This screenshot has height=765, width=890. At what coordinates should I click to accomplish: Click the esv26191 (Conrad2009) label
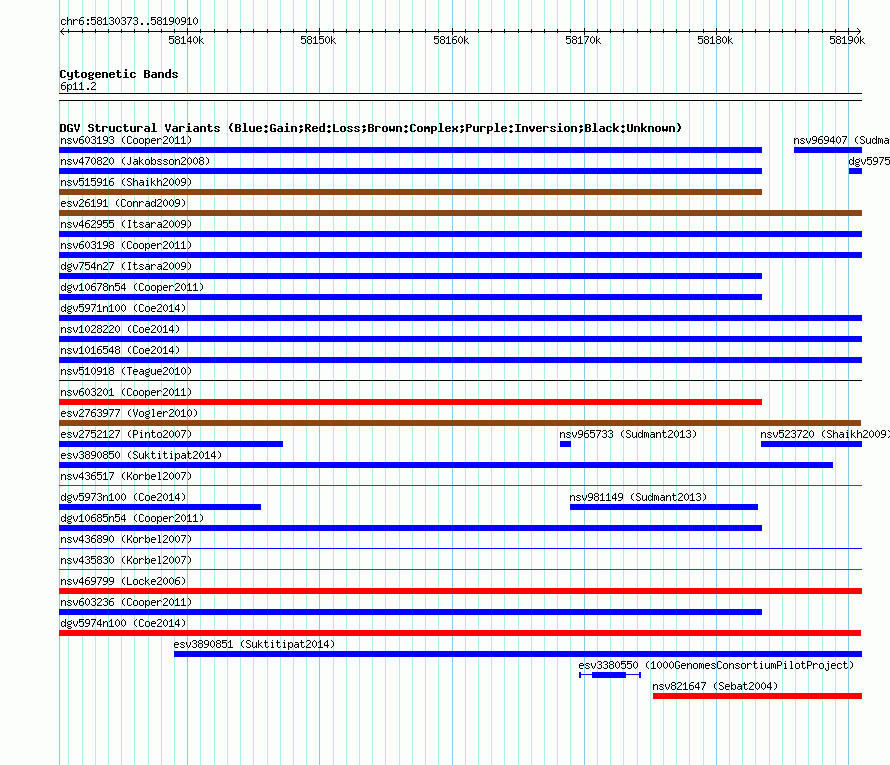pyautogui.click(x=123, y=203)
